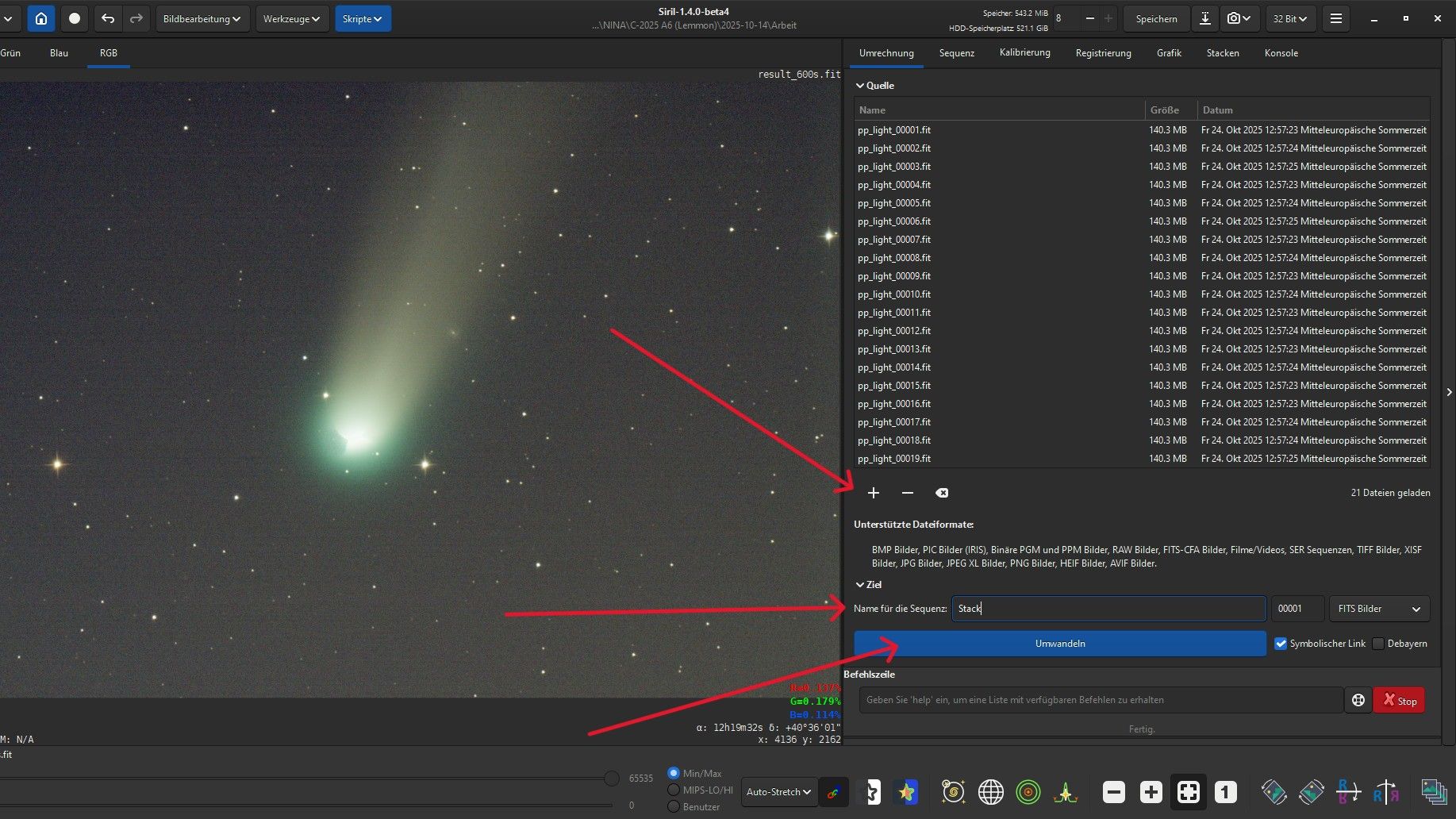Click the plus icon to add source files

(874, 493)
